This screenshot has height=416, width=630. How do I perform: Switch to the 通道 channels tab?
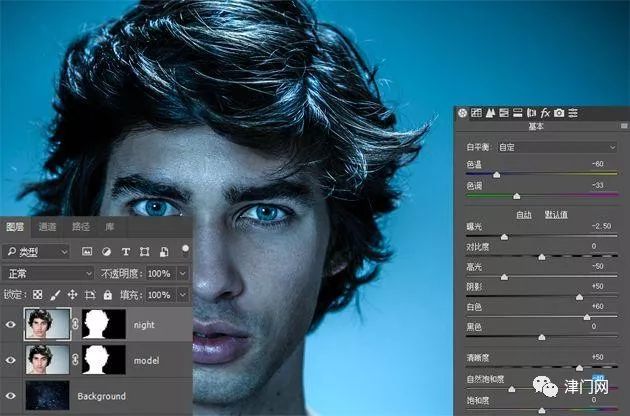tap(48, 227)
